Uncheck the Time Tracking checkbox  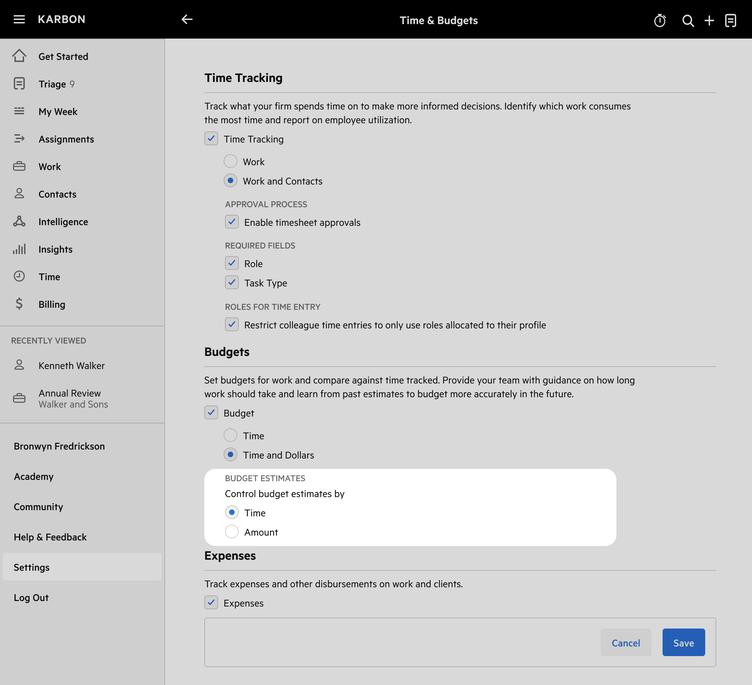click(x=211, y=139)
